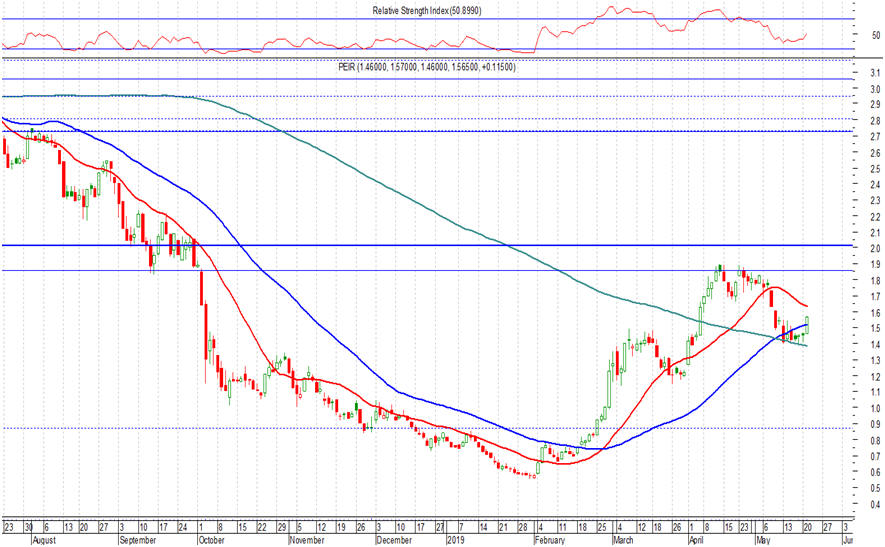Image resolution: width=885 pixels, height=547 pixels.
Task: Click the dark horizontal line near 2.7
Action: [x=400, y=131]
